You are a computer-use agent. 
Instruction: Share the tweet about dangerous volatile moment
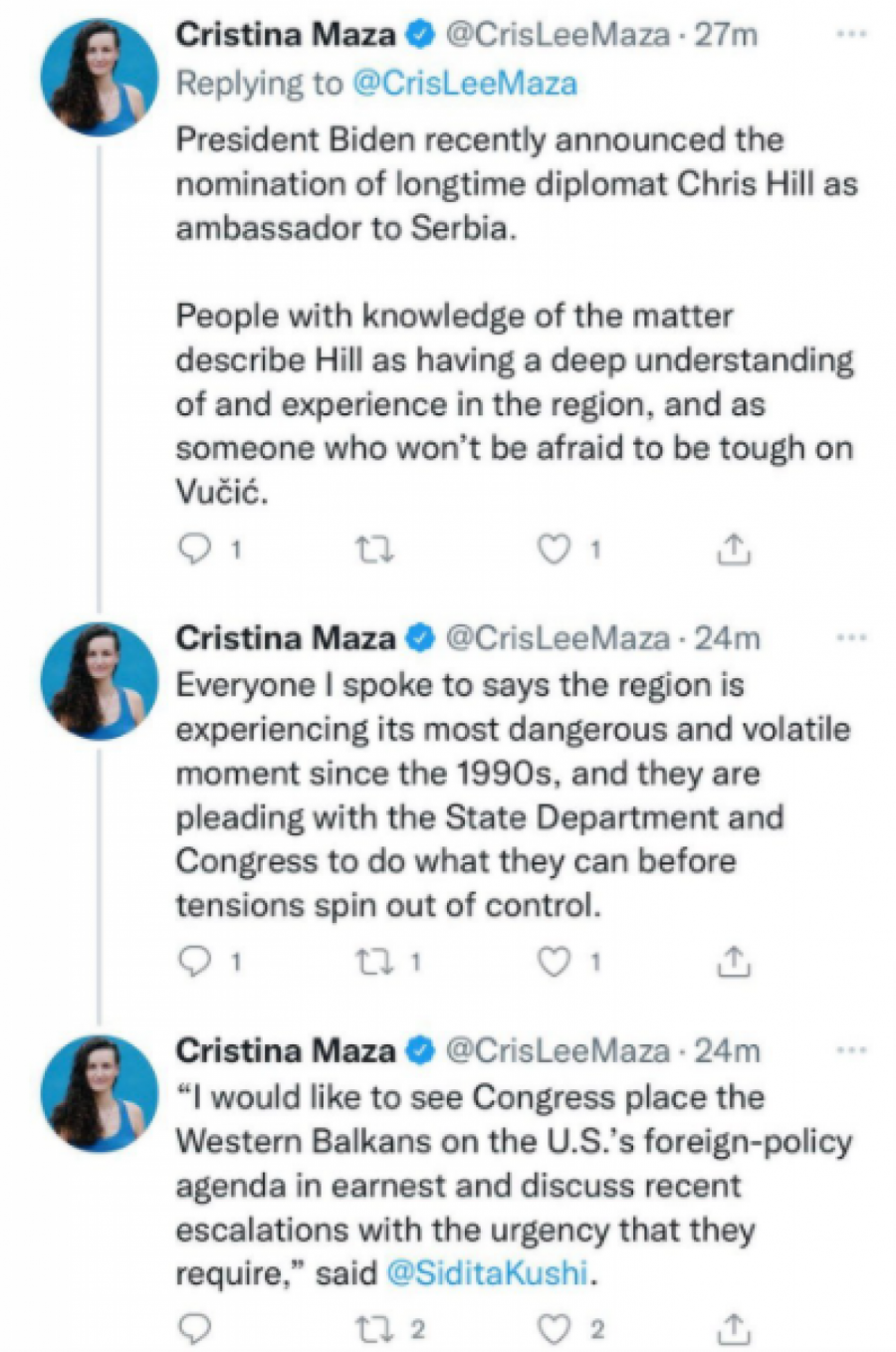coord(733,961)
